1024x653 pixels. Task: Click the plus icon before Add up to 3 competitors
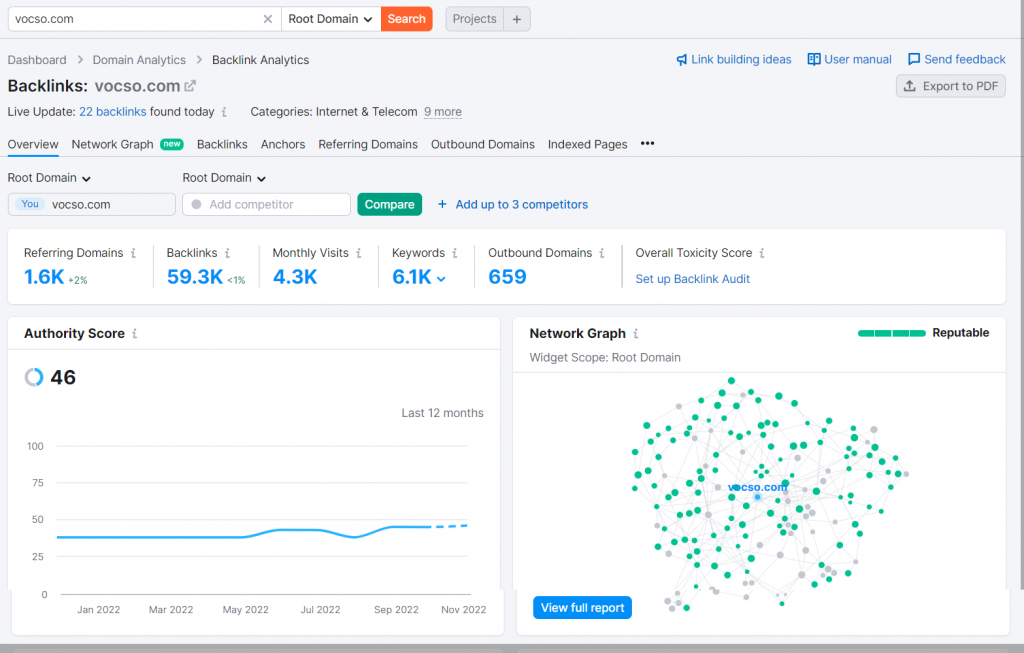(x=442, y=204)
